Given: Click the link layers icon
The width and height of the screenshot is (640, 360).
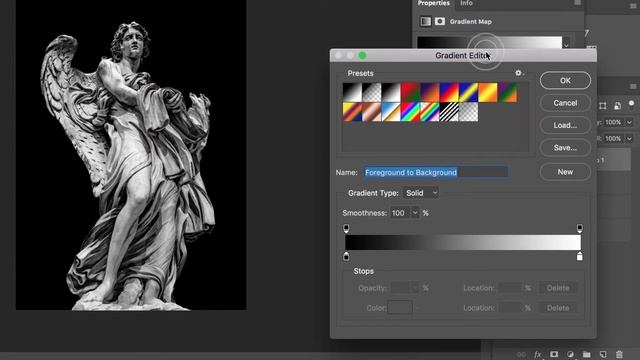Looking at the screenshot, I should (521, 354).
